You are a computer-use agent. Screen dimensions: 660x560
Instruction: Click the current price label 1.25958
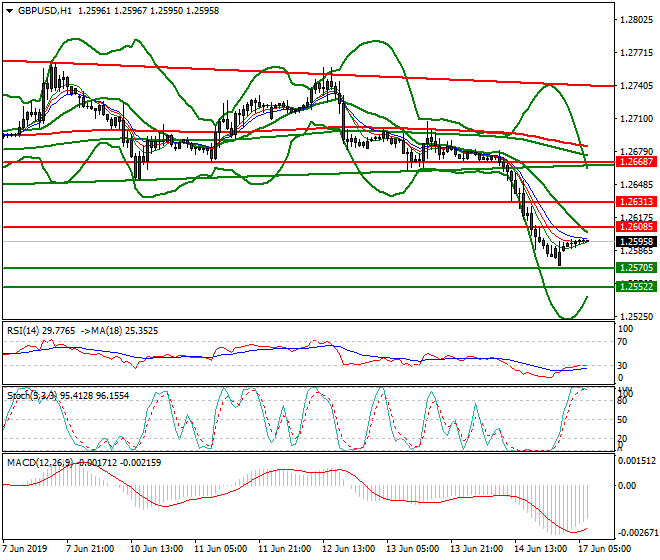[x=636, y=241]
